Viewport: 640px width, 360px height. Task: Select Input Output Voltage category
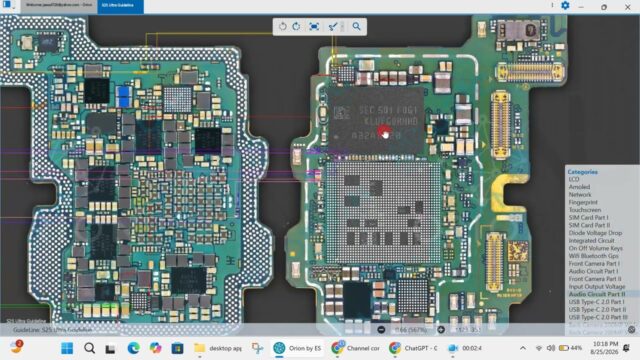tap(597, 287)
